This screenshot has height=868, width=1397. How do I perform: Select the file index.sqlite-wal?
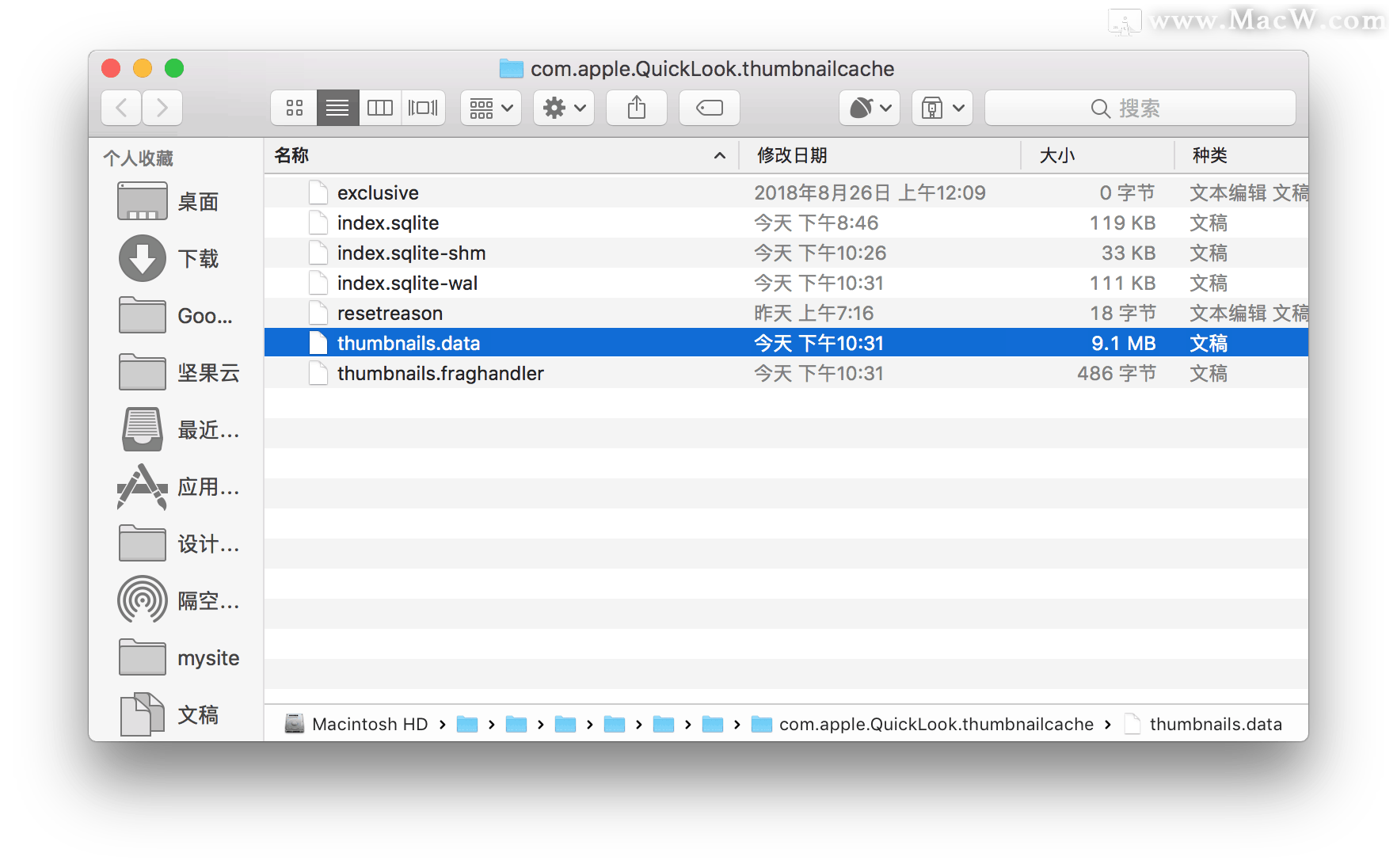point(786,283)
